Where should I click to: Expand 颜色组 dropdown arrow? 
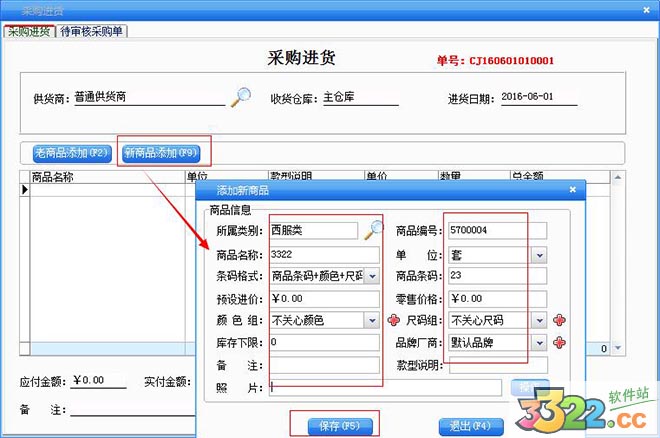pyautogui.click(x=372, y=321)
